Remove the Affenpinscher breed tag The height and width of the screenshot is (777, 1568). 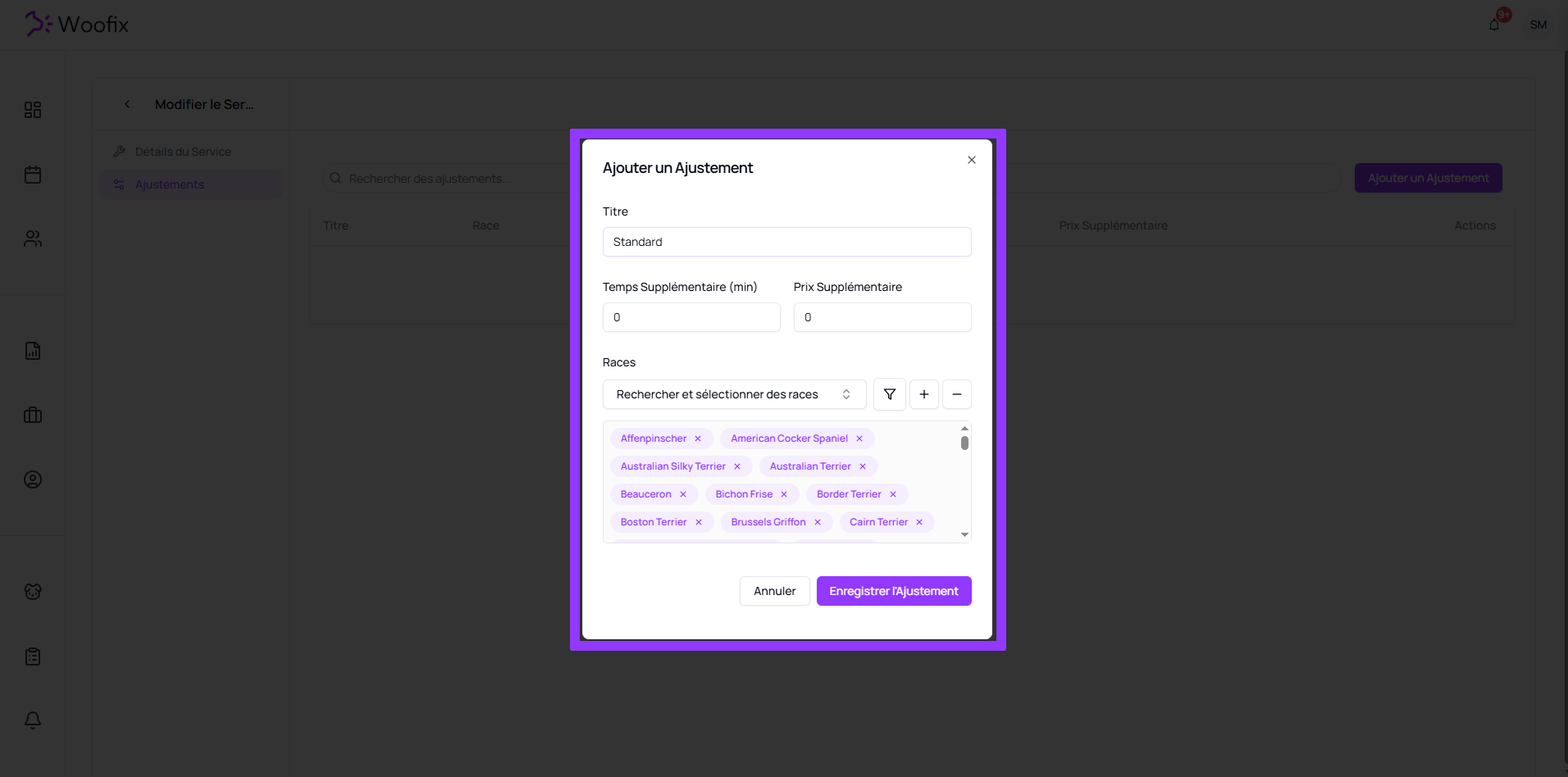pyautogui.click(x=698, y=438)
